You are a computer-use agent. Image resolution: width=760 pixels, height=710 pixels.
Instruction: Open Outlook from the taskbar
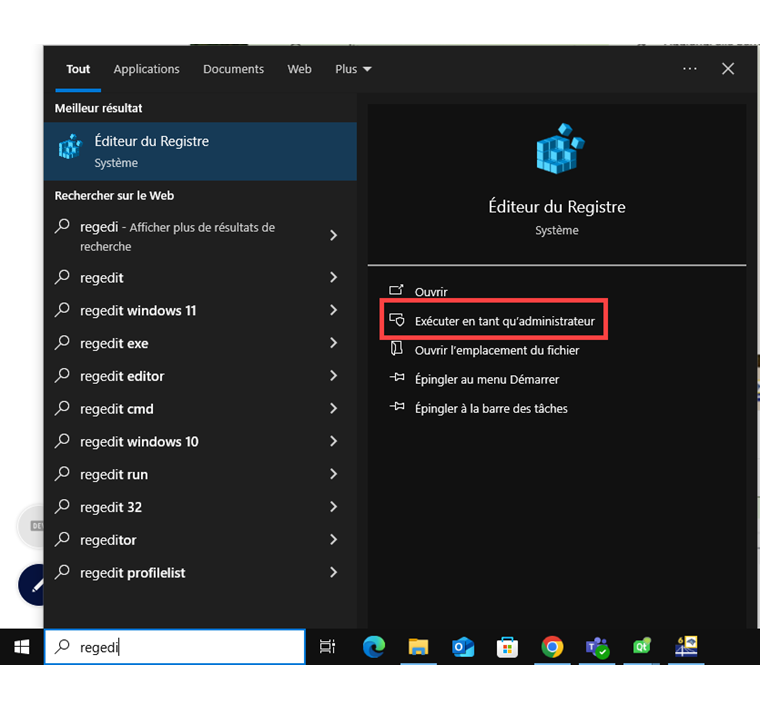tap(463, 647)
